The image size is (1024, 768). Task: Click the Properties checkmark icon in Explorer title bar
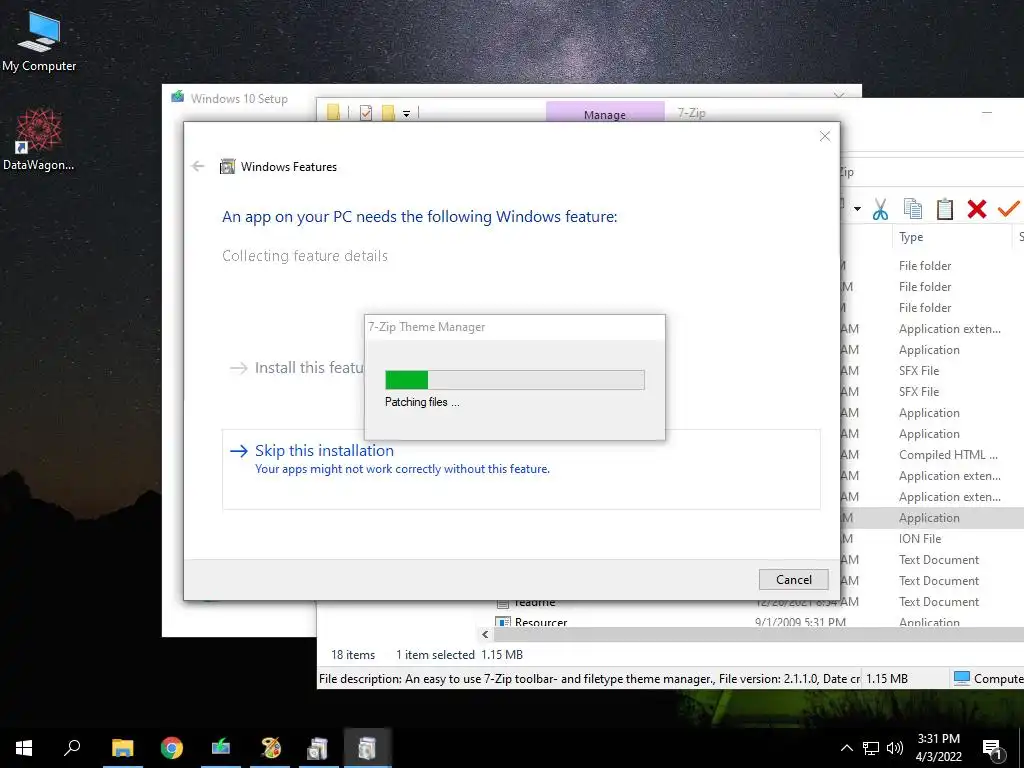366,113
